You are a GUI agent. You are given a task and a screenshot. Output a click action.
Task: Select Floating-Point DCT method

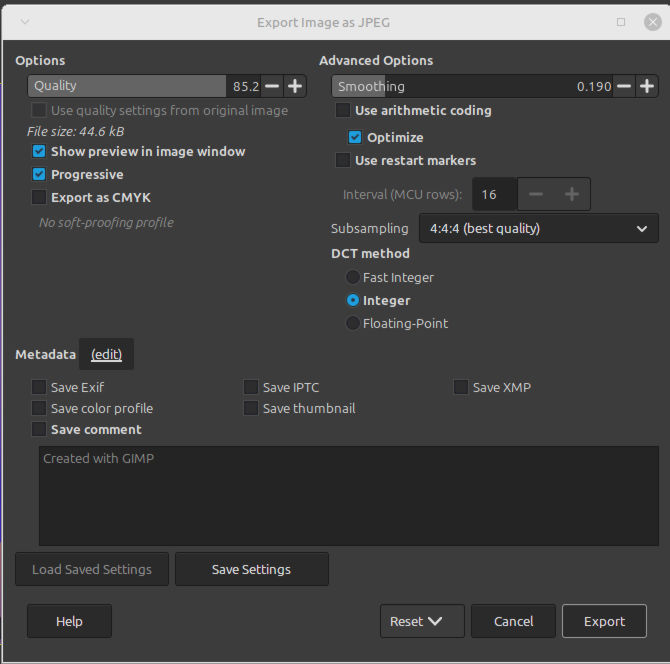352,323
